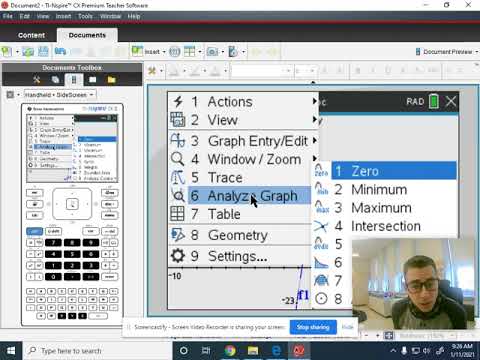
Task: Open the Content Explorer folder icon in Toolbox
Action: [111, 80]
